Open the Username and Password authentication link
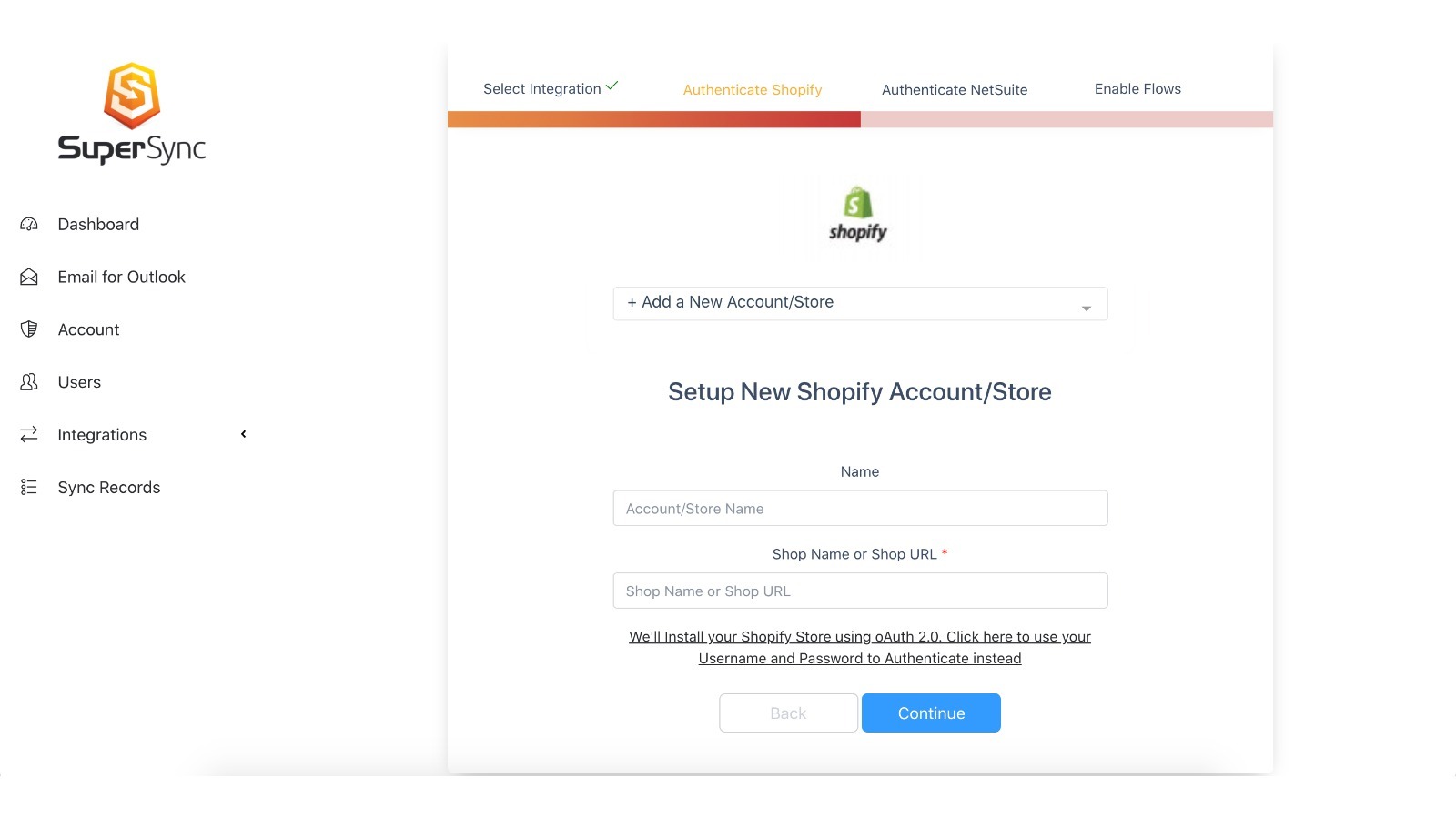 tap(860, 647)
